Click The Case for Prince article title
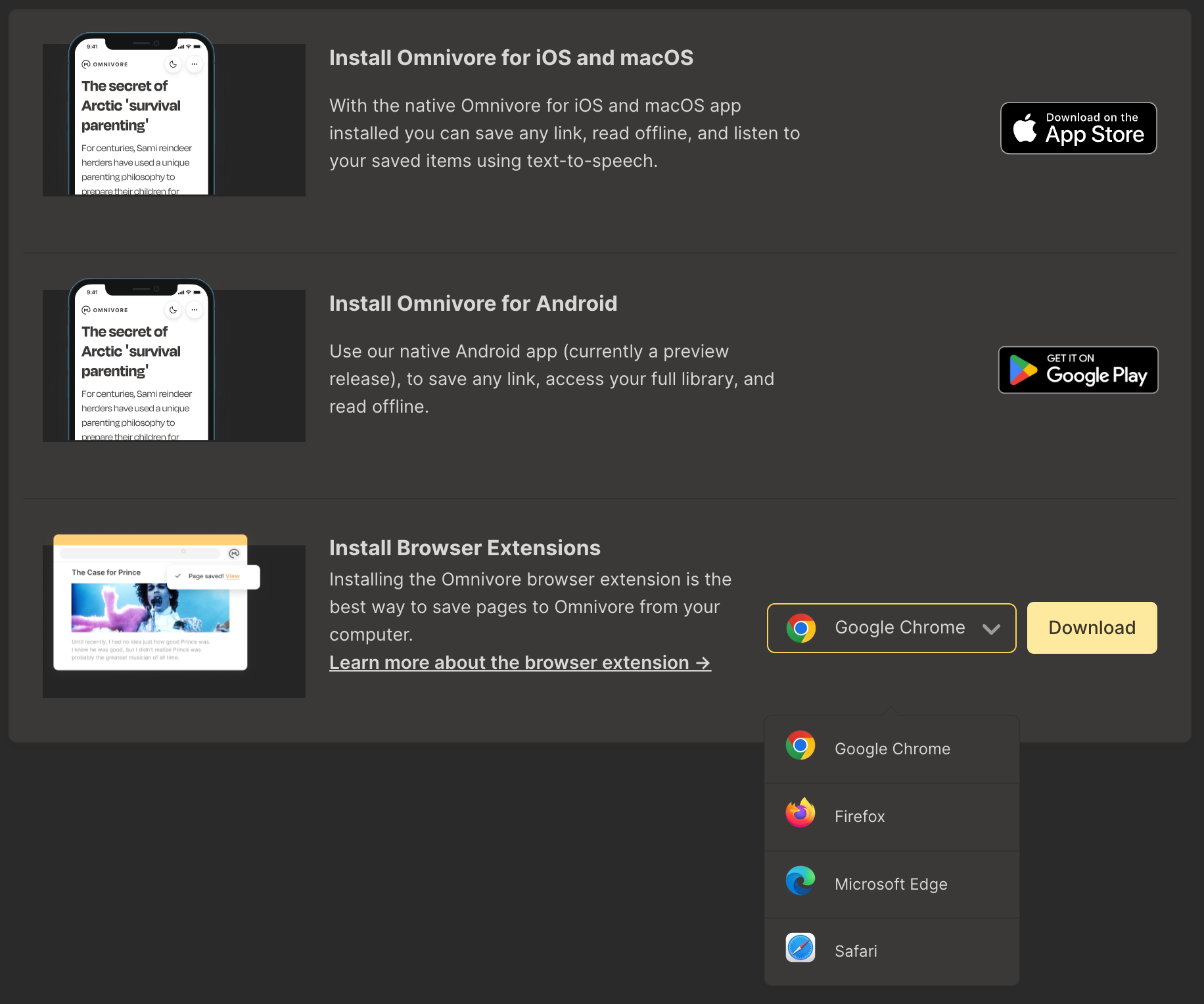Viewport: 1204px width, 1004px height. click(x=106, y=572)
